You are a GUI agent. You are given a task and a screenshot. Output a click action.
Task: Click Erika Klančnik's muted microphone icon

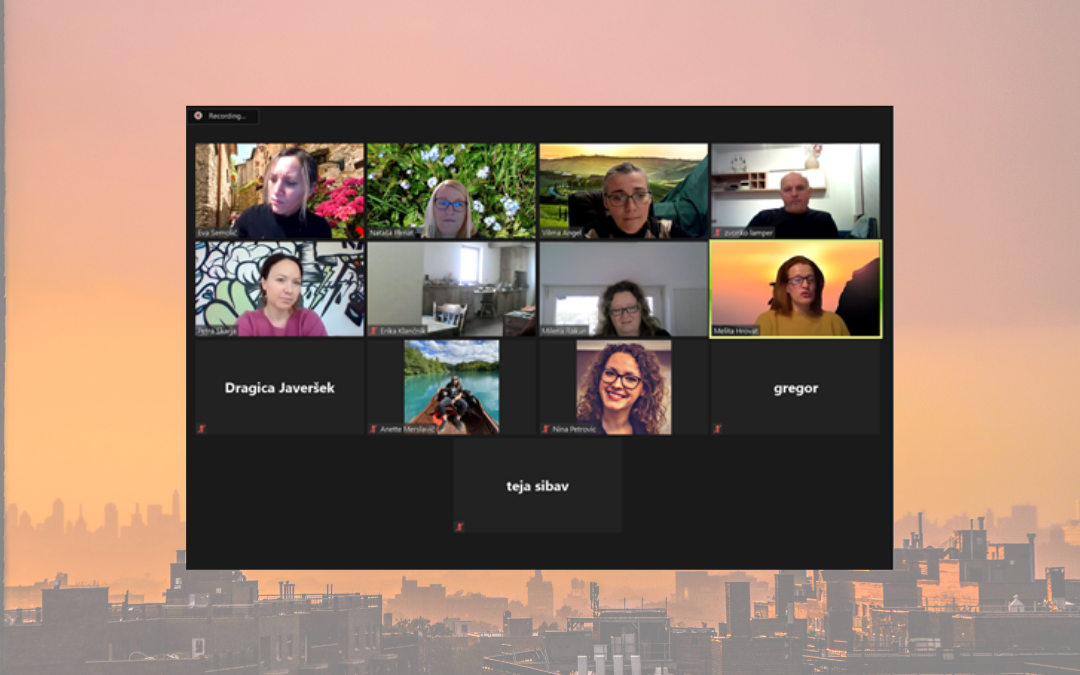pos(374,331)
